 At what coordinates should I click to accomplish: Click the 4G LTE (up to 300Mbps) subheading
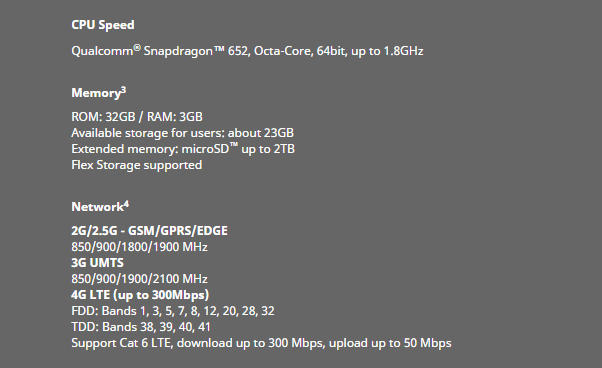point(140,295)
